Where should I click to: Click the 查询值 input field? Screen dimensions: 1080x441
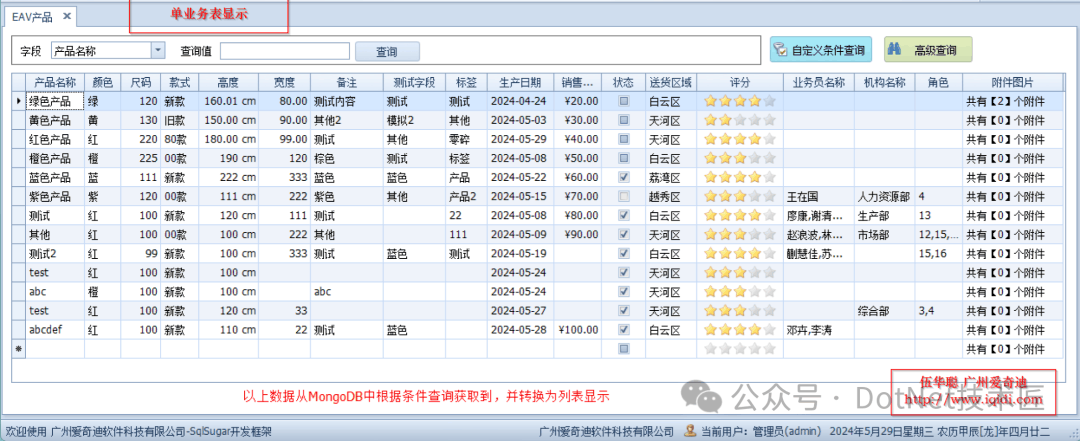point(285,51)
